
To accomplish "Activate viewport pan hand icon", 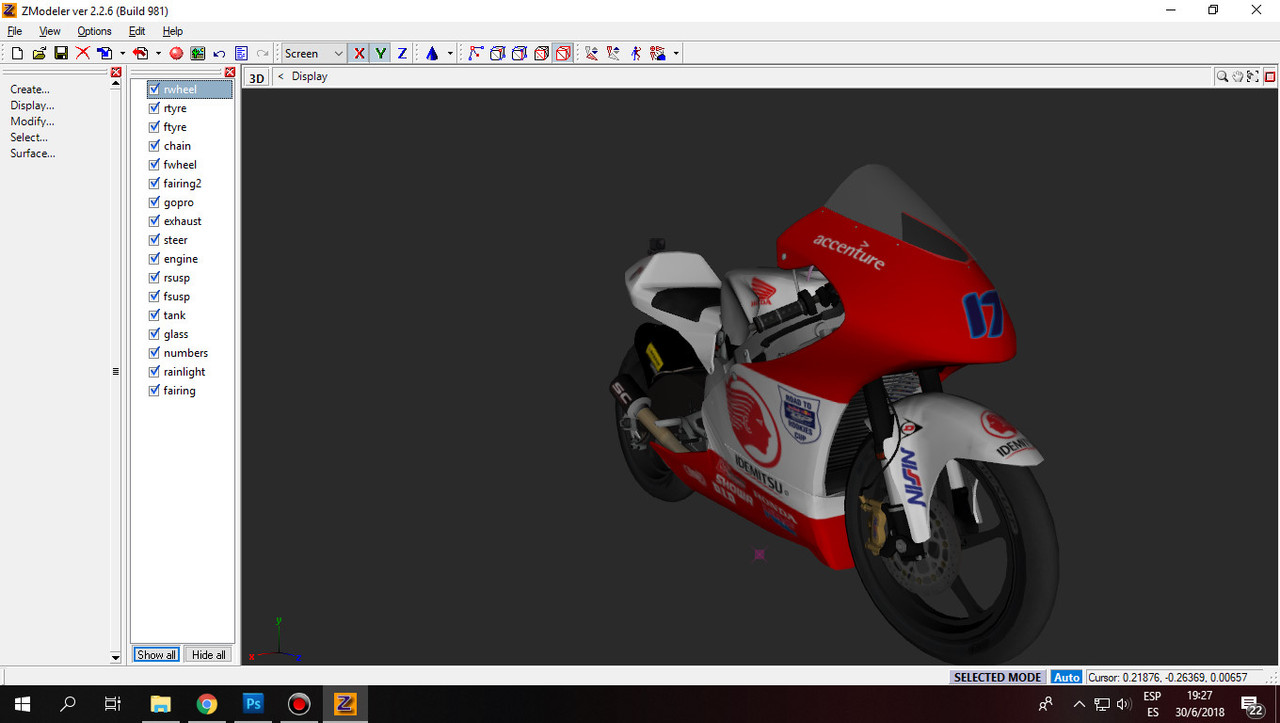I will (x=1237, y=76).
